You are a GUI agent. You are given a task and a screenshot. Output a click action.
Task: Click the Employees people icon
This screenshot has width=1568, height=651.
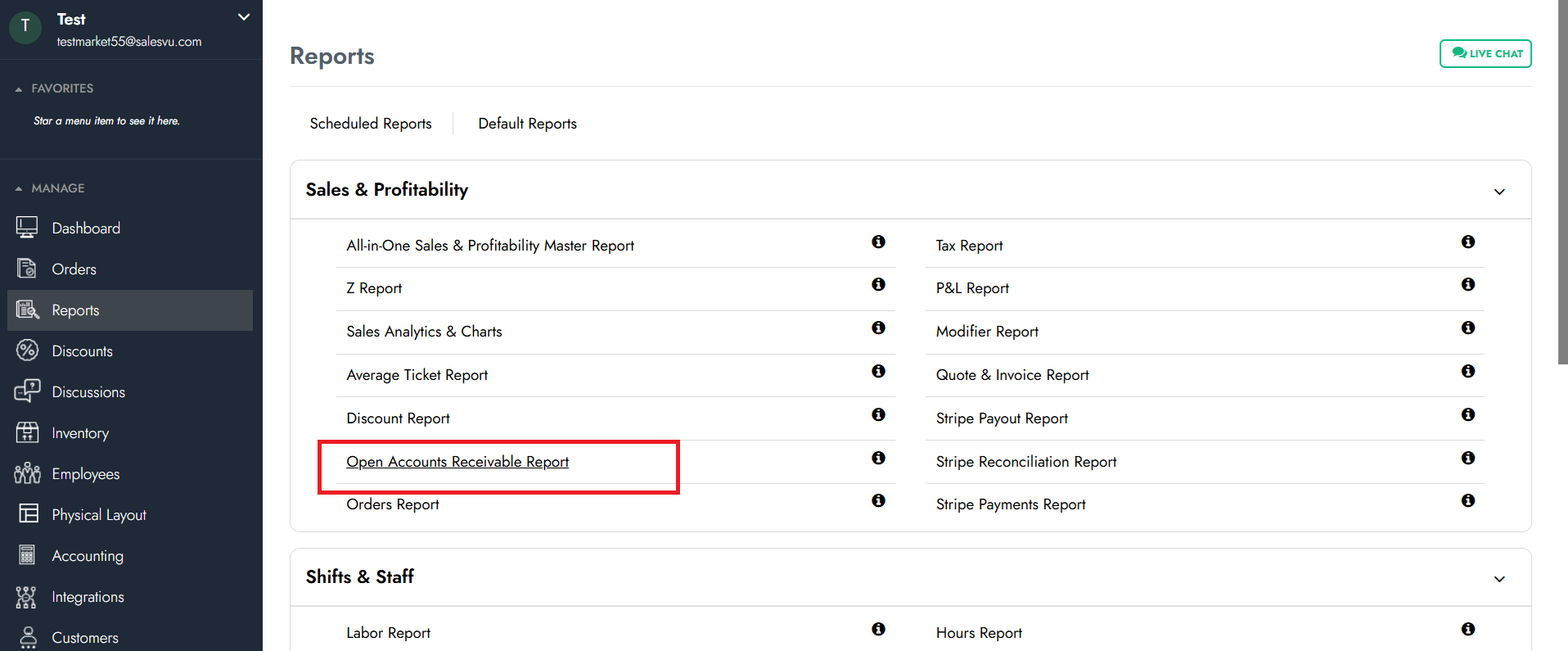click(27, 473)
